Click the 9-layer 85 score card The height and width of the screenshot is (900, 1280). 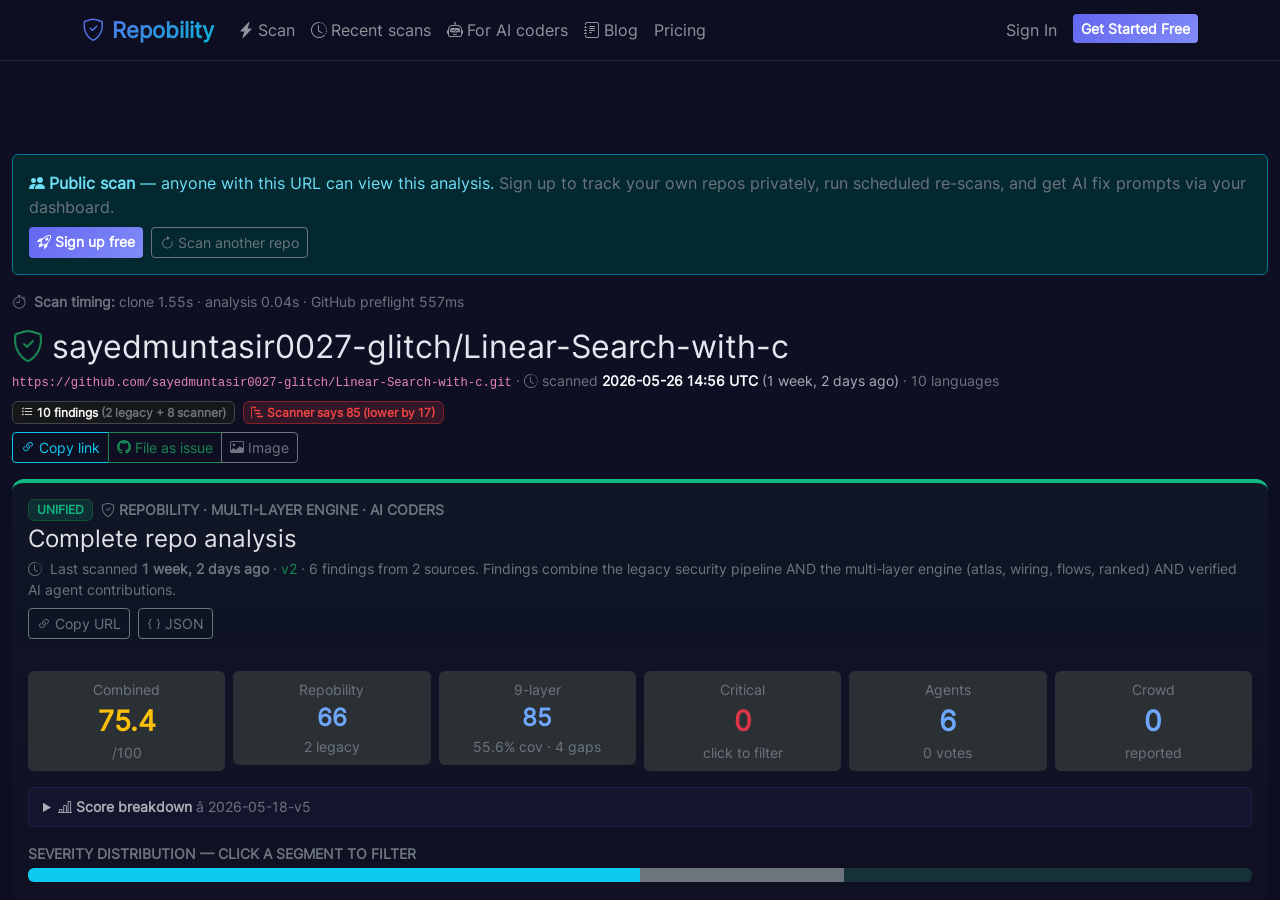[x=537, y=718]
